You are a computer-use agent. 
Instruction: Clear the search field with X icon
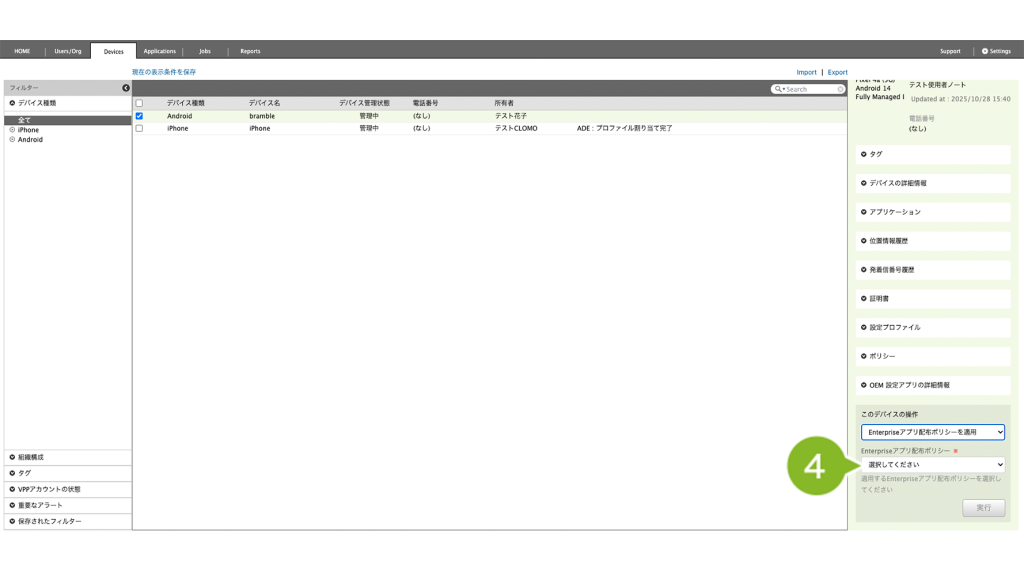(841, 89)
